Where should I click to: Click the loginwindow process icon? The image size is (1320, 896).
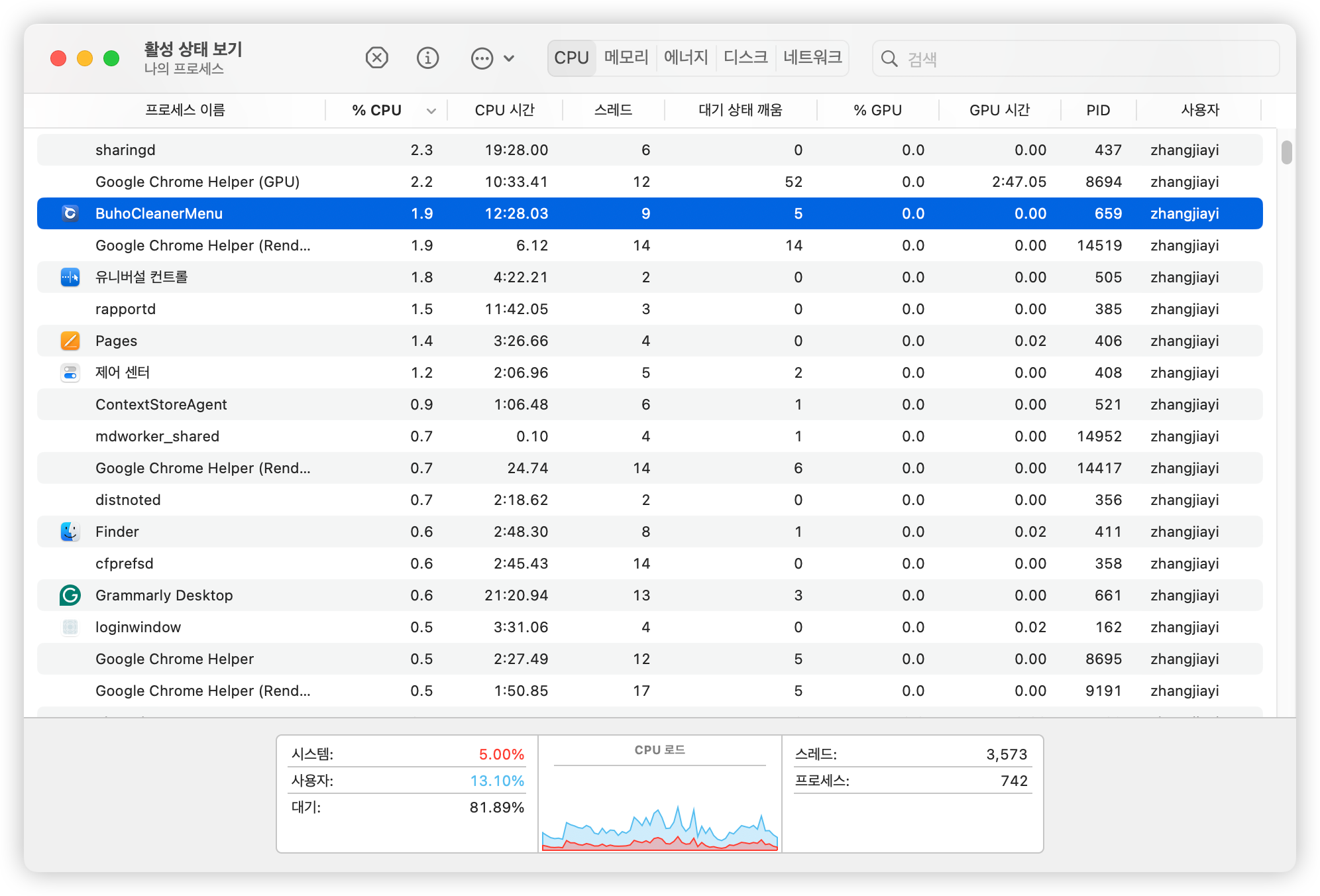(70, 627)
